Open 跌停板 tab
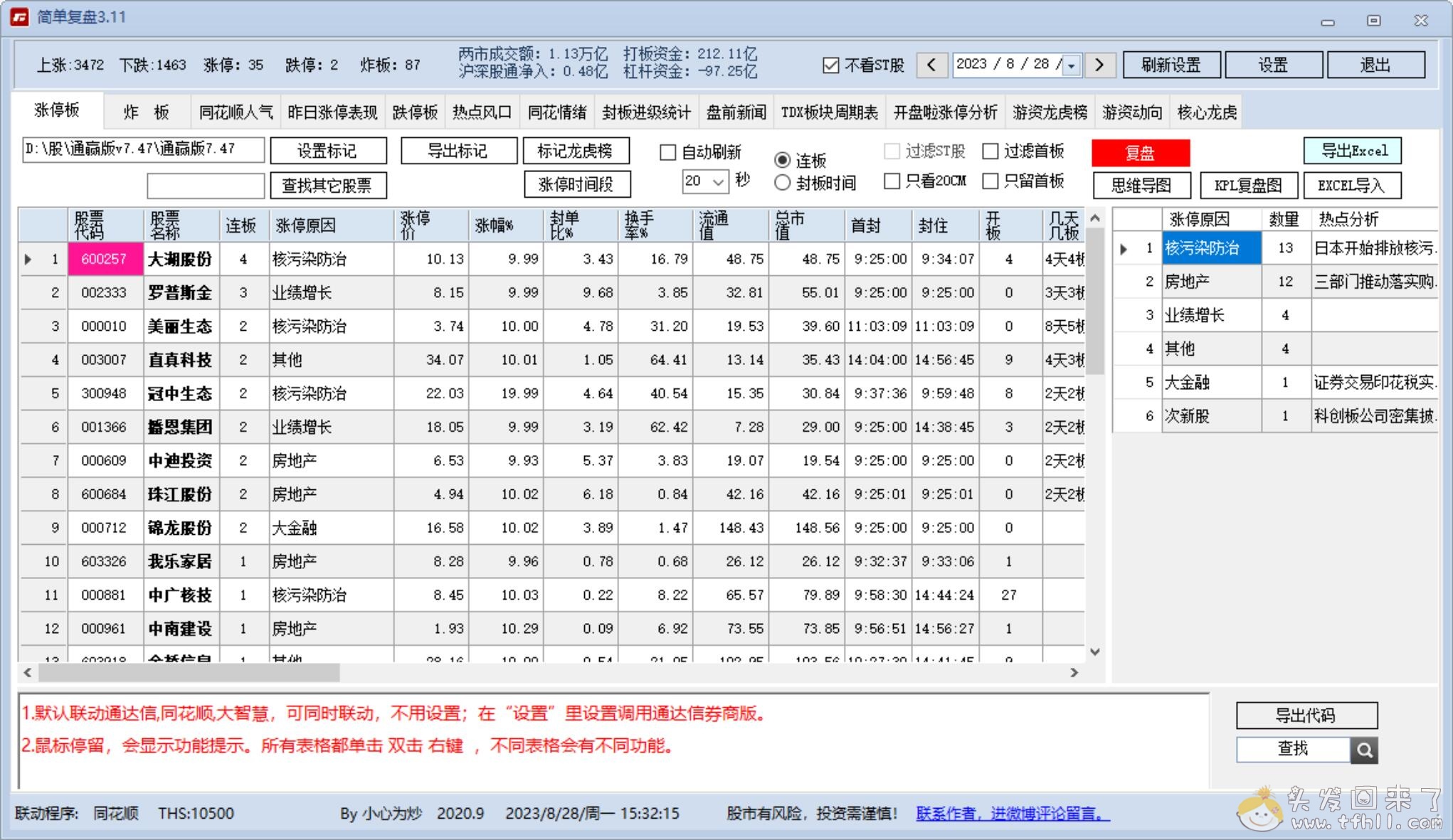This screenshot has width=1453, height=840. click(x=415, y=112)
